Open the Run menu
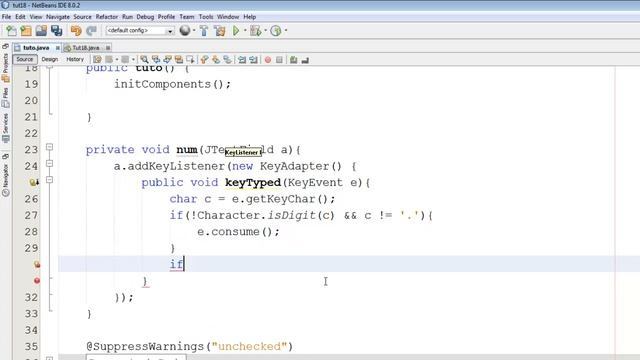 127,17
